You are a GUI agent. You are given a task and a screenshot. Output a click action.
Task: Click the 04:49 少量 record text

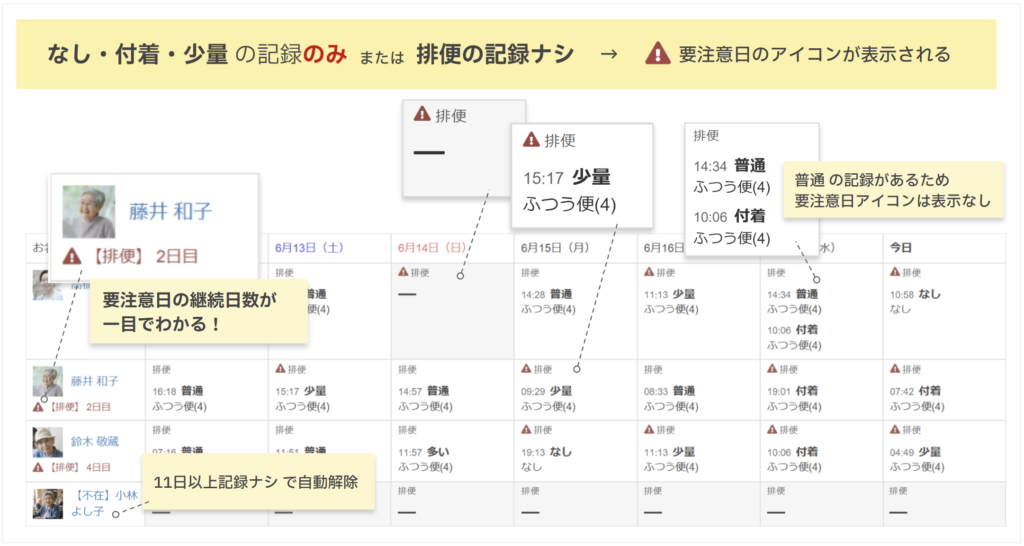coord(916,452)
